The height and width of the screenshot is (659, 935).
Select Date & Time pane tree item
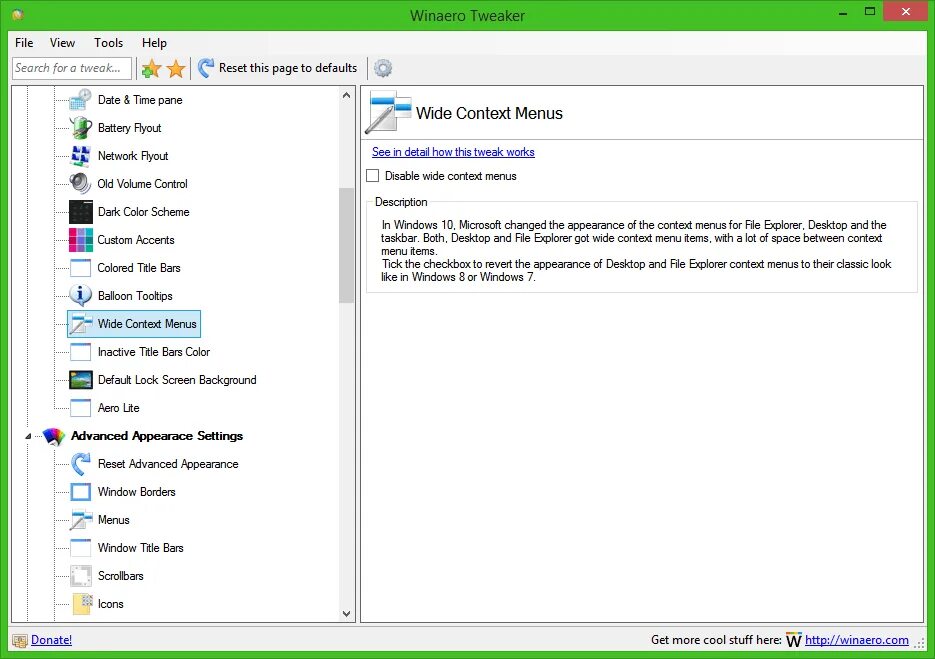pos(140,100)
